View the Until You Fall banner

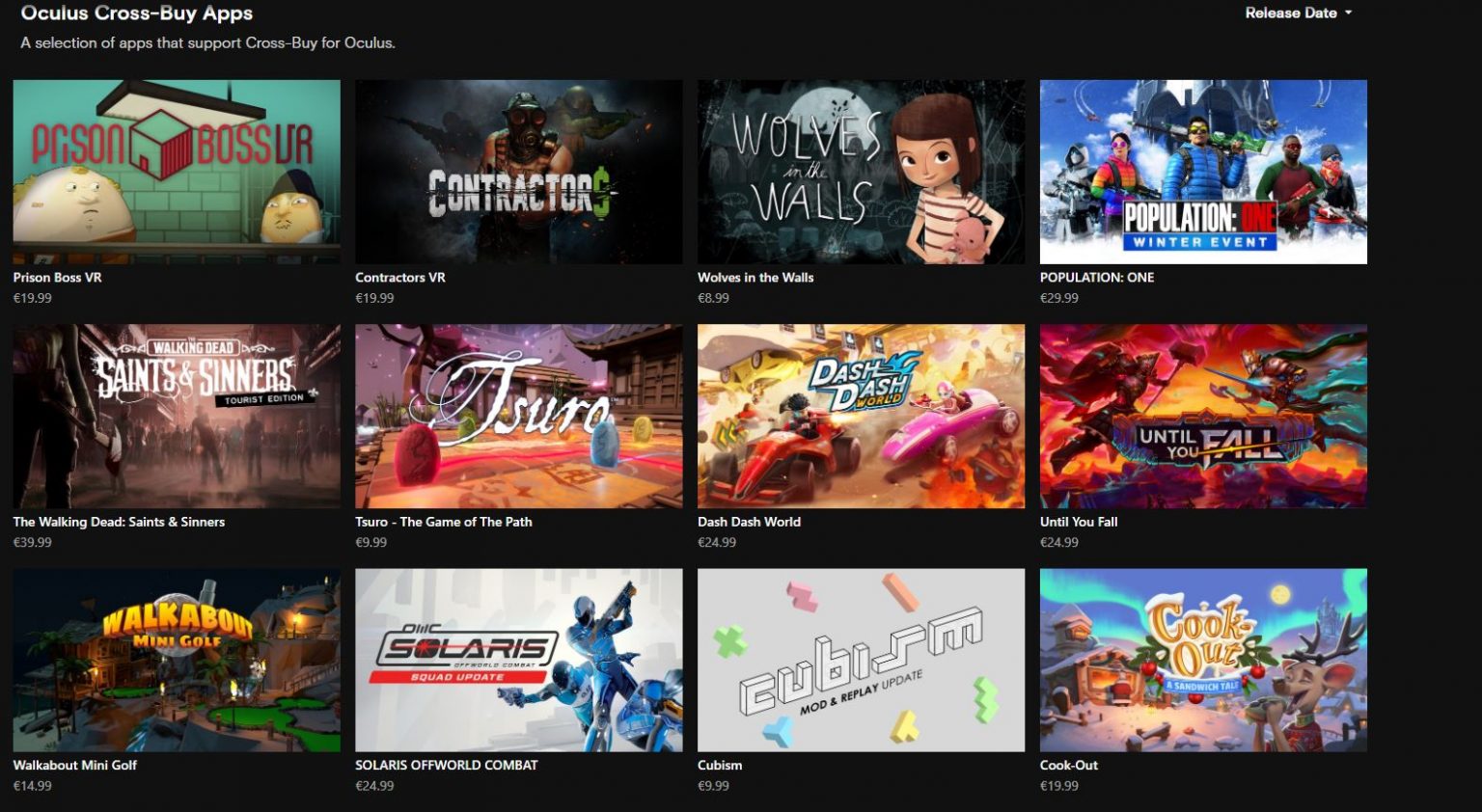point(1203,417)
